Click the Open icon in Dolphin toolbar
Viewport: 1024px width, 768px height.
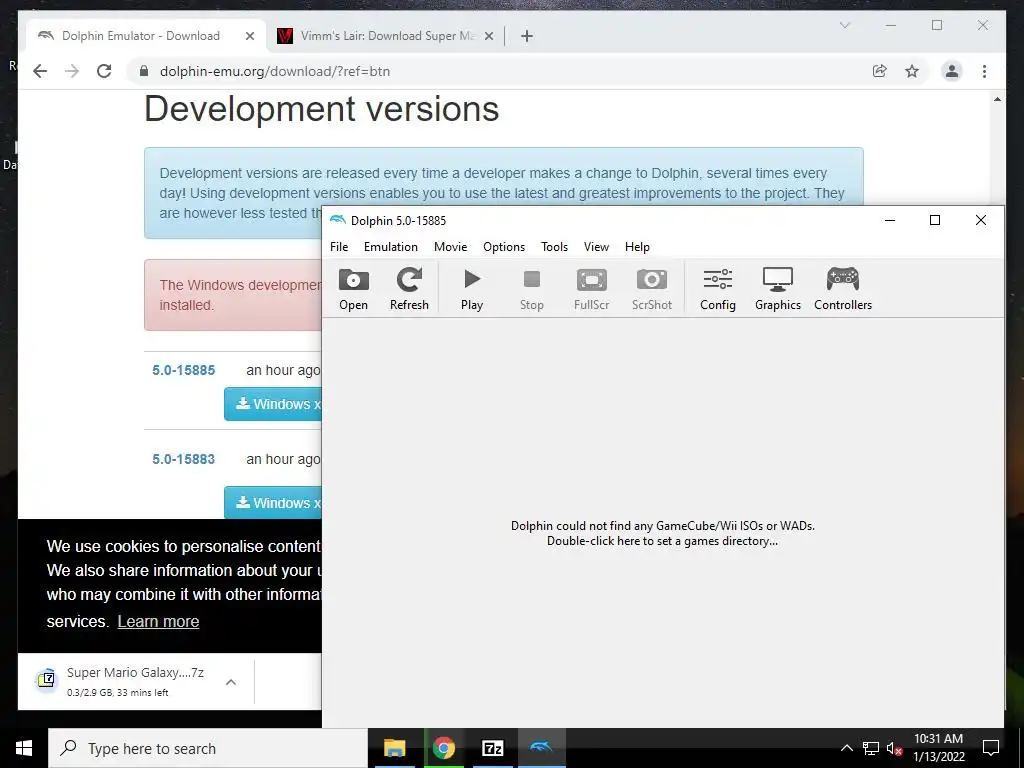pyautogui.click(x=353, y=289)
